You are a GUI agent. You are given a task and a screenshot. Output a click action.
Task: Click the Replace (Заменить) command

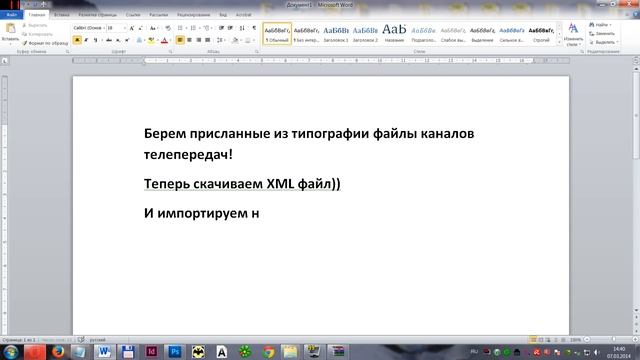(602, 33)
